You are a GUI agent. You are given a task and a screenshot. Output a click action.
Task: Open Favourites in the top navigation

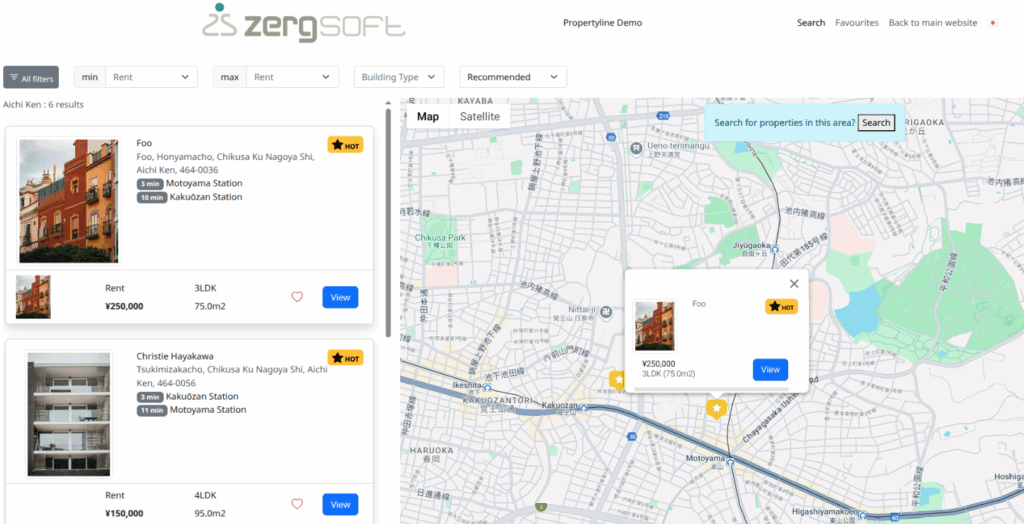[857, 23]
